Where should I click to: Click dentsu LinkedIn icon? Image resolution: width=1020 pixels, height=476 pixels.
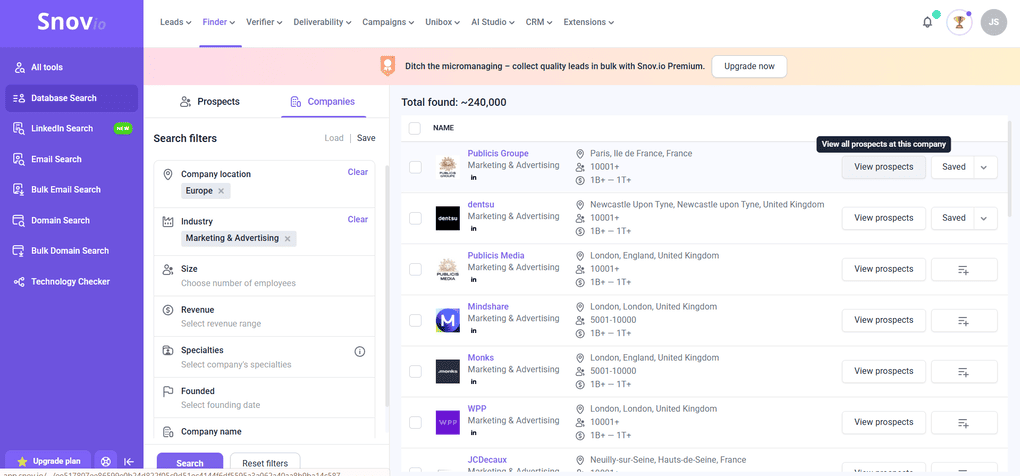[x=474, y=229]
